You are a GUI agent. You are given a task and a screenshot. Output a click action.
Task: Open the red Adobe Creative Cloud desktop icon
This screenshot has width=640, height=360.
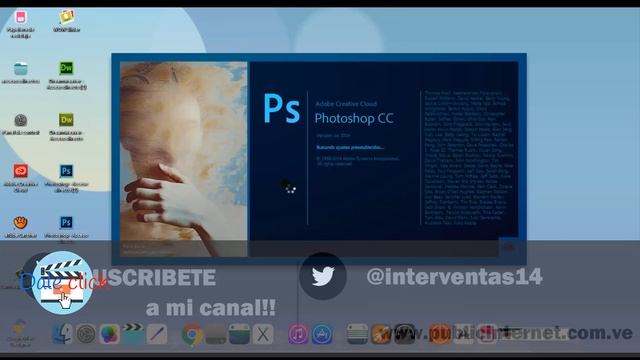[20, 171]
